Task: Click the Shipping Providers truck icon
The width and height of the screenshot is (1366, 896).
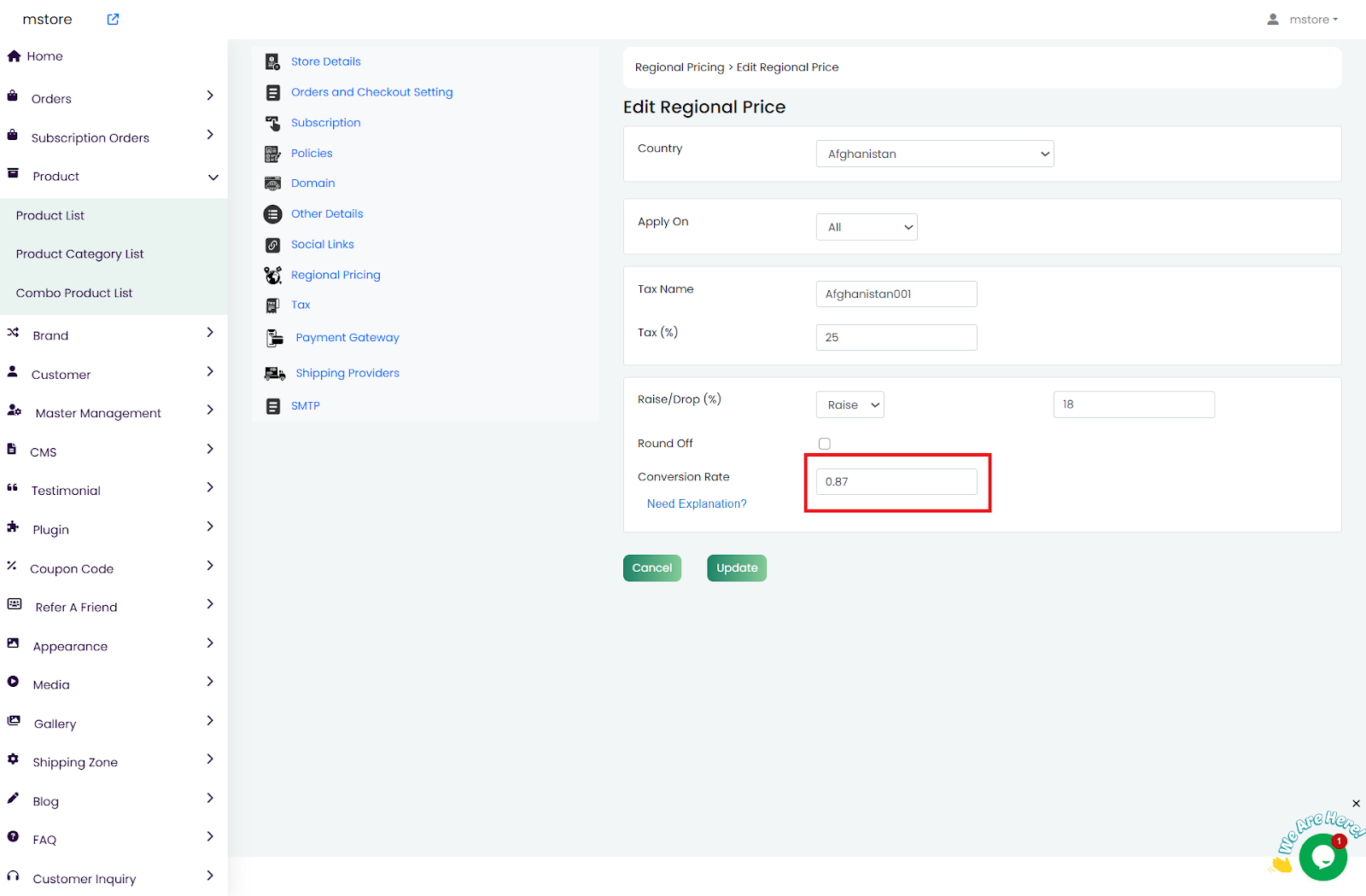Action: pos(274,374)
